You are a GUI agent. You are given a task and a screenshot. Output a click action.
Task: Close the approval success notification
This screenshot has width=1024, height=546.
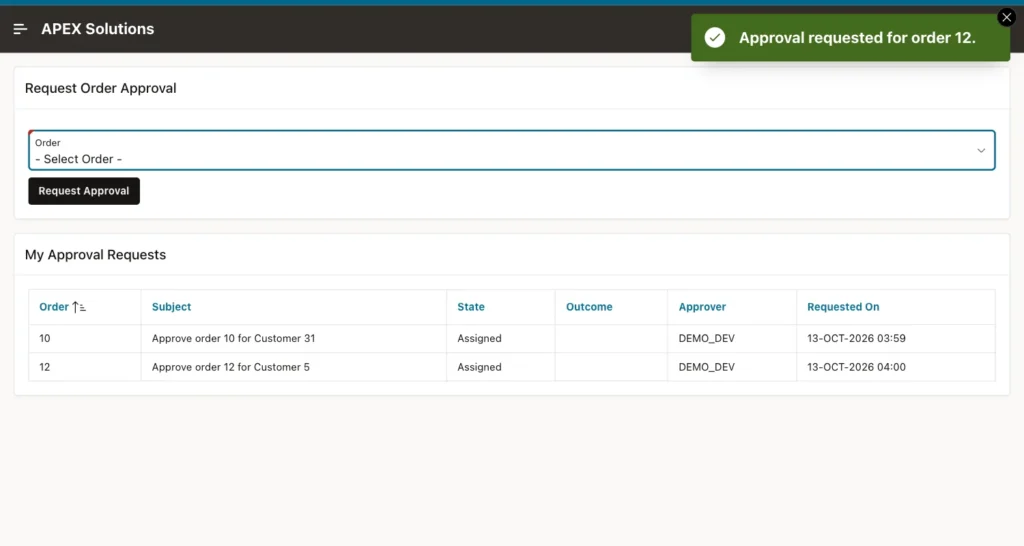1006,18
